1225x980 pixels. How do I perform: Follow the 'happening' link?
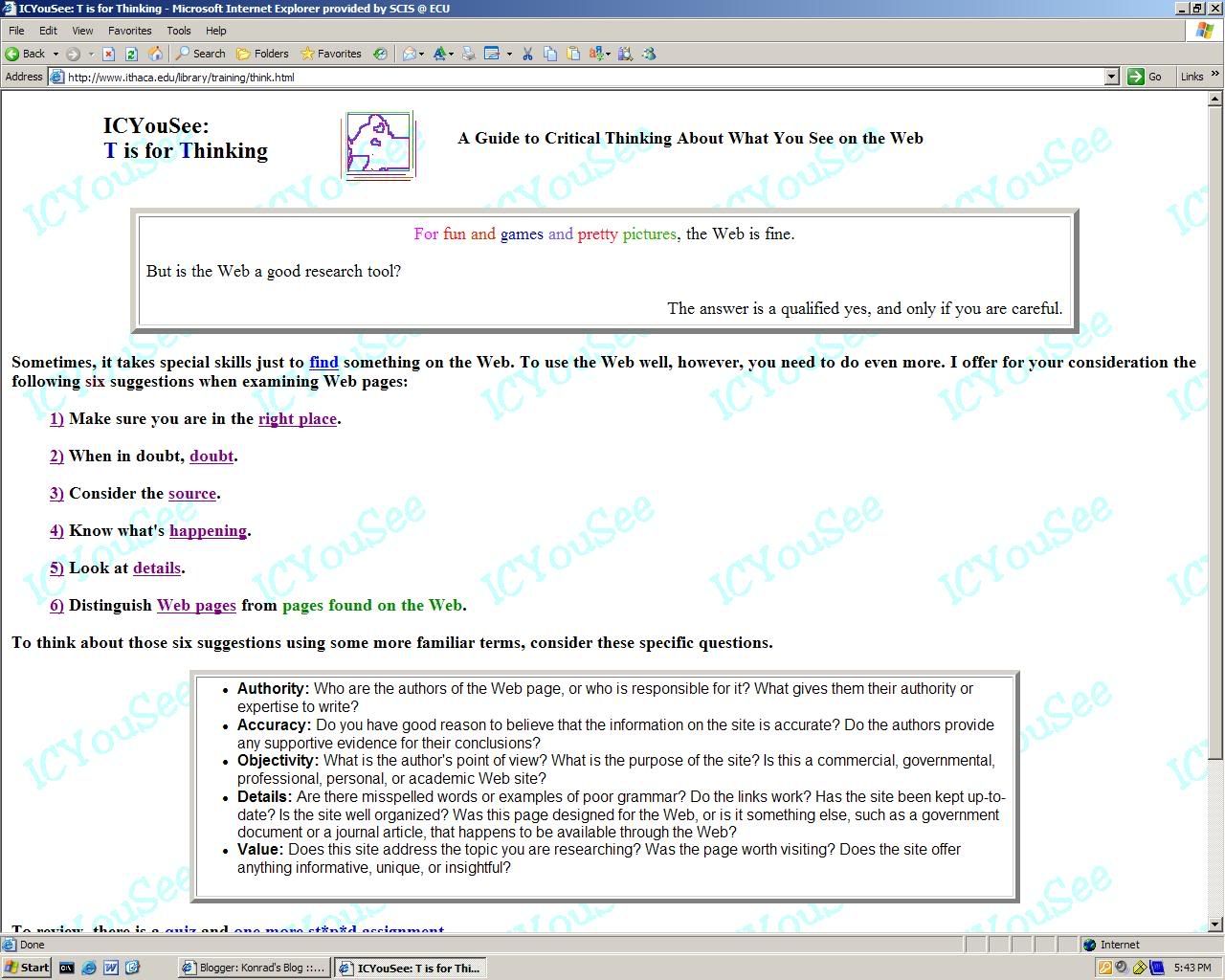point(209,531)
